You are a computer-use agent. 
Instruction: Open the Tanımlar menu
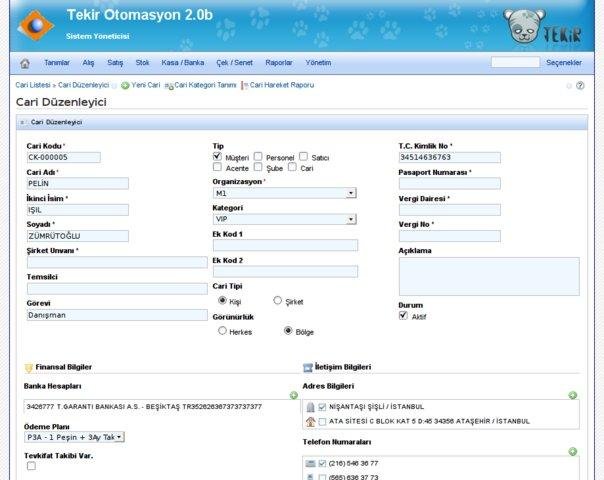(57, 63)
